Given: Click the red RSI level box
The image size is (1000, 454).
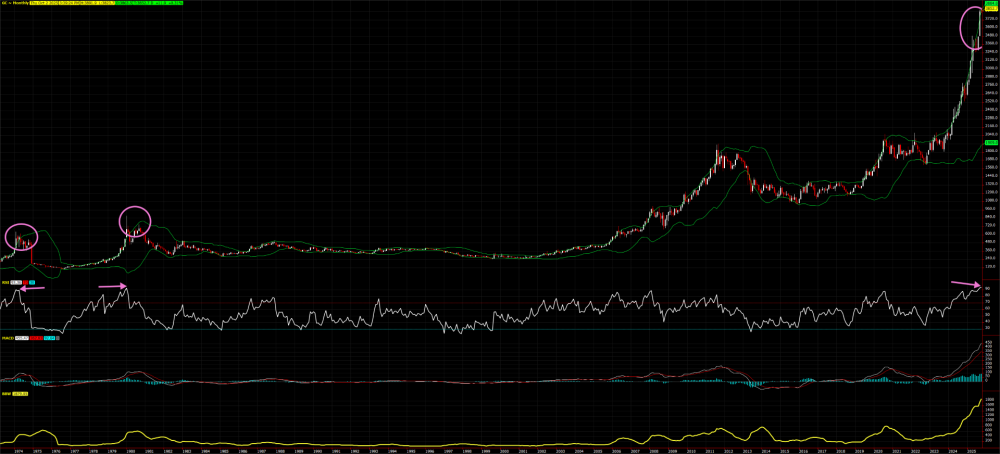Looking at the screenshot, I should coord(26,282).
